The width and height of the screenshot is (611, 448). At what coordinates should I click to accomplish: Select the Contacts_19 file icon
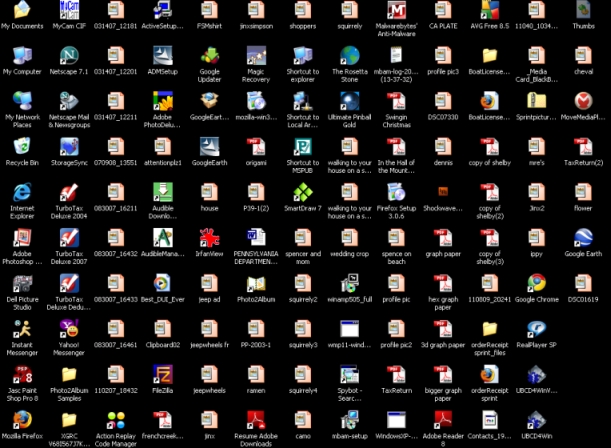click(490, 420)
